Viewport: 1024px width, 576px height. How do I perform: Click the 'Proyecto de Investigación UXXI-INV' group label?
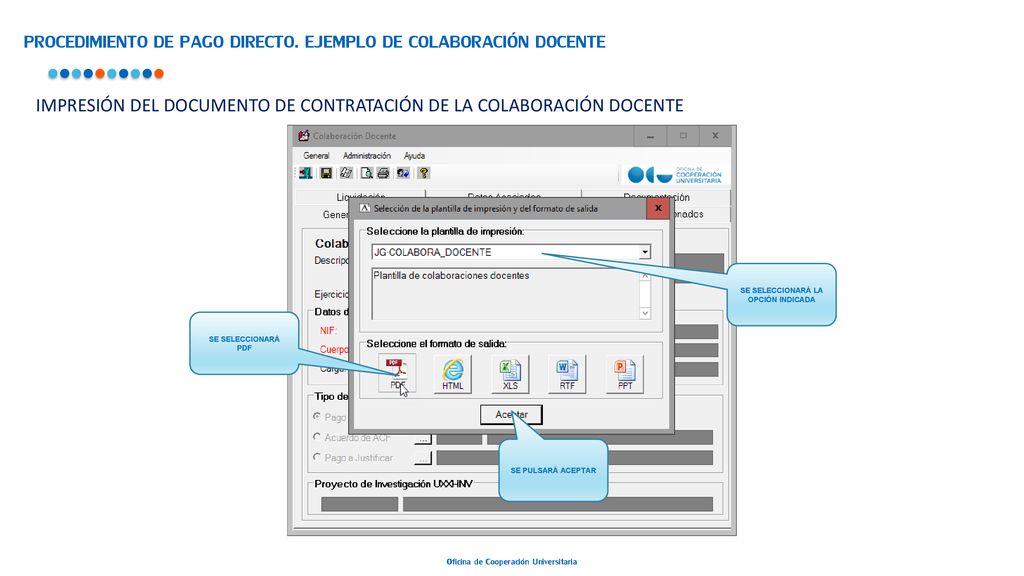(x=393, y=484)
